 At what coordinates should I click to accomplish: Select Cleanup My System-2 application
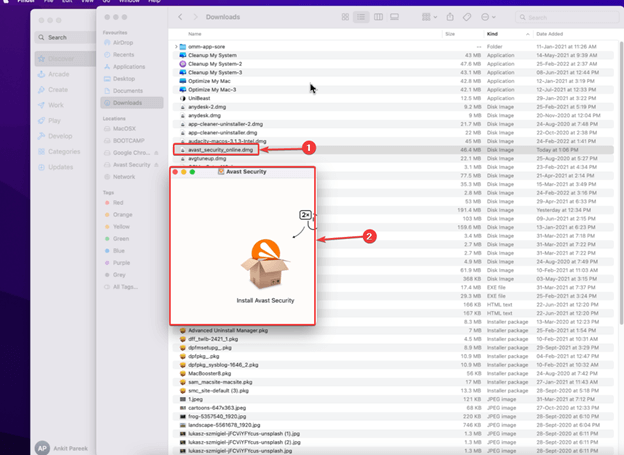coord(393,64)
